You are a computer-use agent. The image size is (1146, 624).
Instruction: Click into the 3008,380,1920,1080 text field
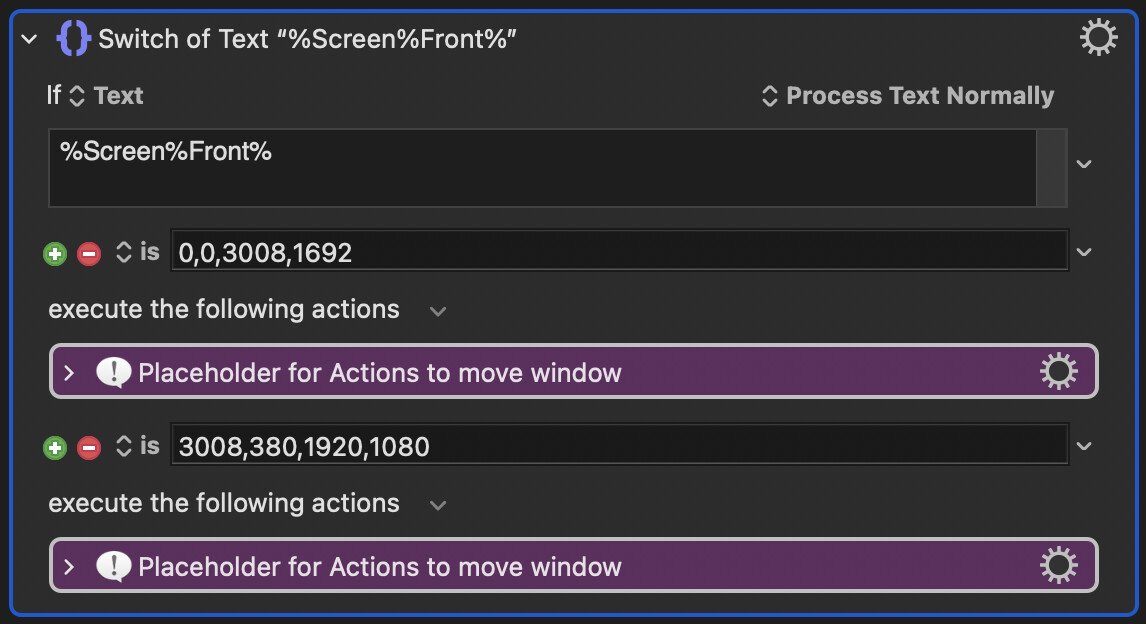[620, 444]
